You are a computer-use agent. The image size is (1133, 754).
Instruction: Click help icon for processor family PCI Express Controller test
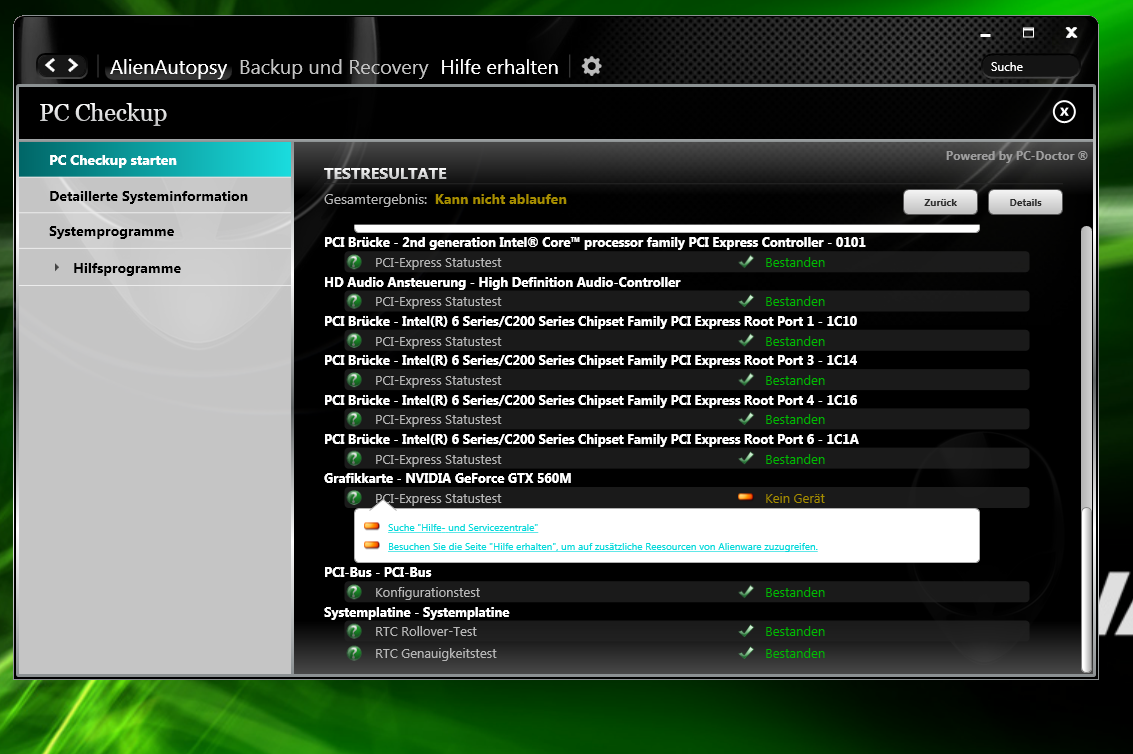(354, 262)
